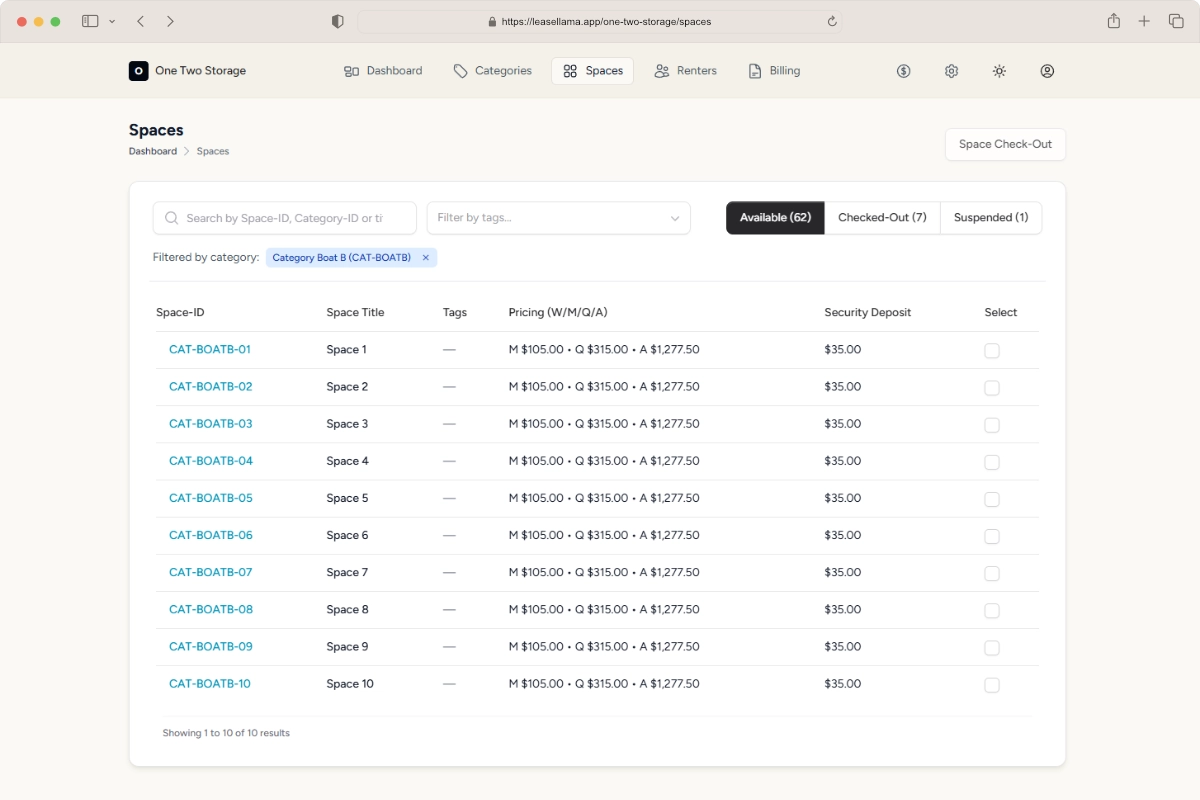Image resolution: width=1200 pixels, height=800 pixels.
Task: Open the Categories nav item
Action: click(x=492, y=71)
